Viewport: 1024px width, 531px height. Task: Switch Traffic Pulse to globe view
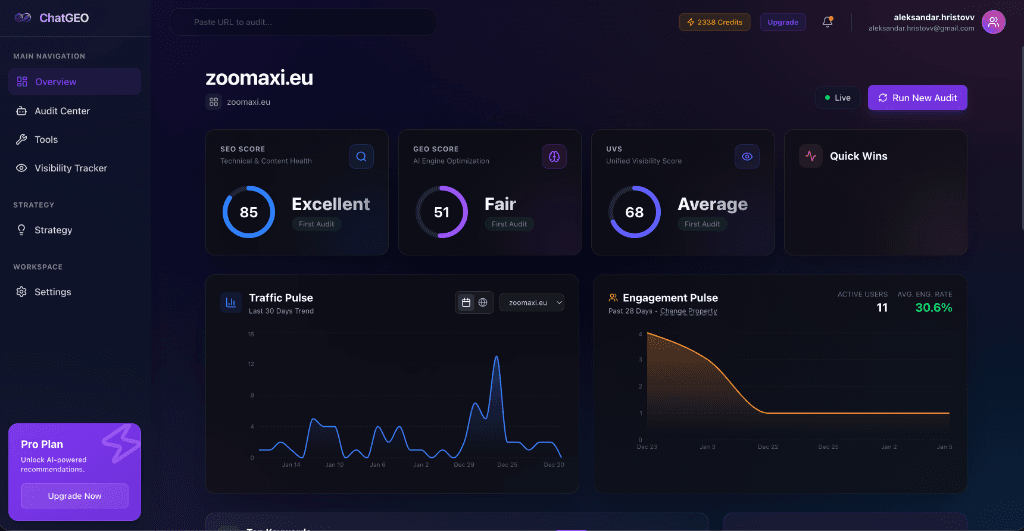point(483,302)
